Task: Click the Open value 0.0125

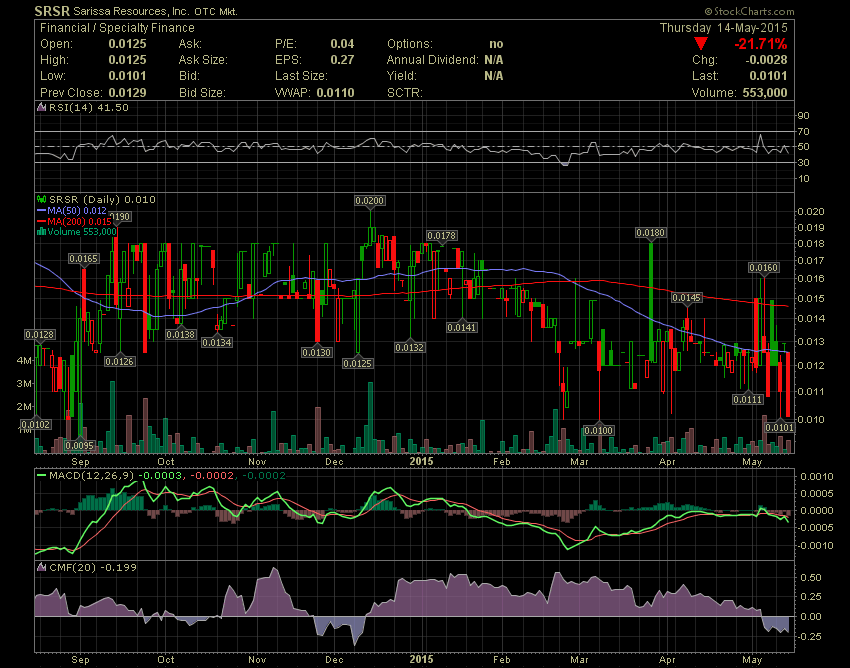Action: 127,44
